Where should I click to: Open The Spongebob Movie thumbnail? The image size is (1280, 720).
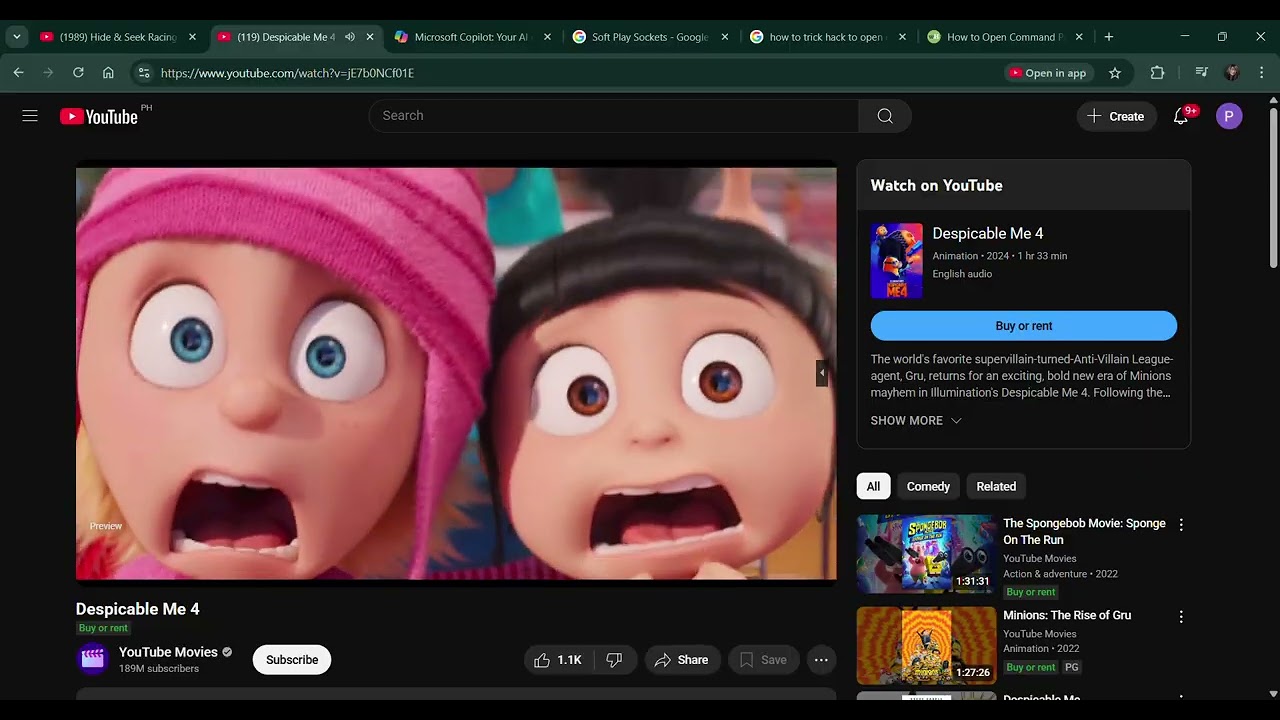(926, 553)
